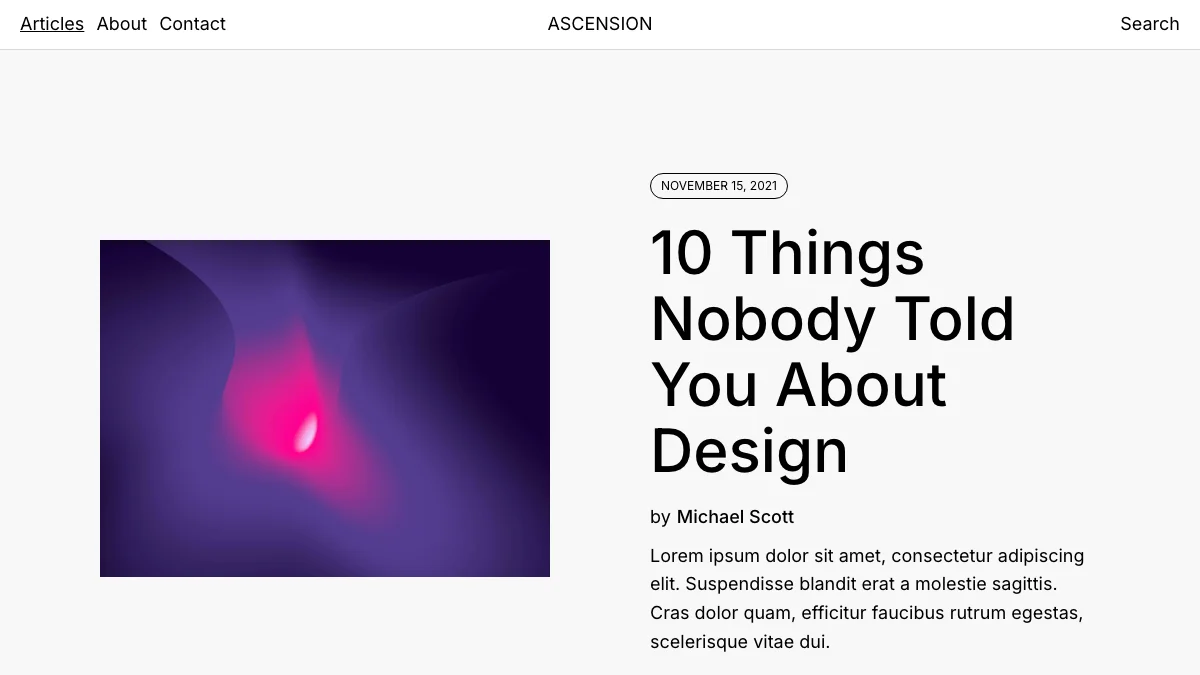Viewport: 1200px width, 675px height.
Task: Open Search in the top bar
Action: pos(1150,24)
